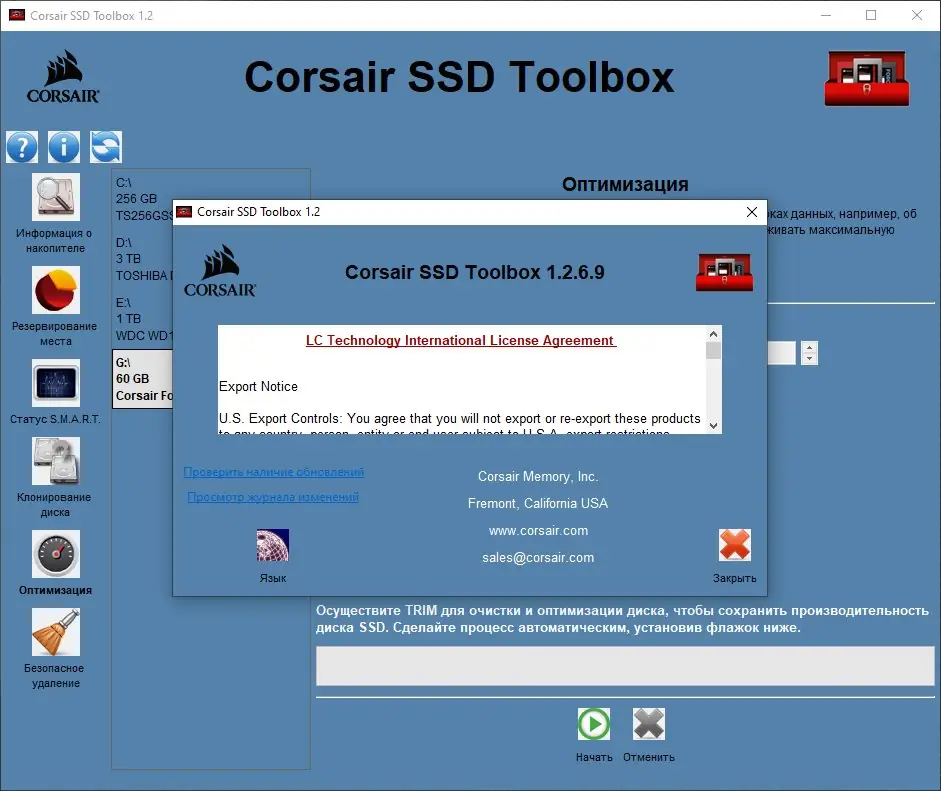Open View changelog (Просмотр журнала изменений) link
941x791 pixels.
pyautogui.click(x=273, y=497)
